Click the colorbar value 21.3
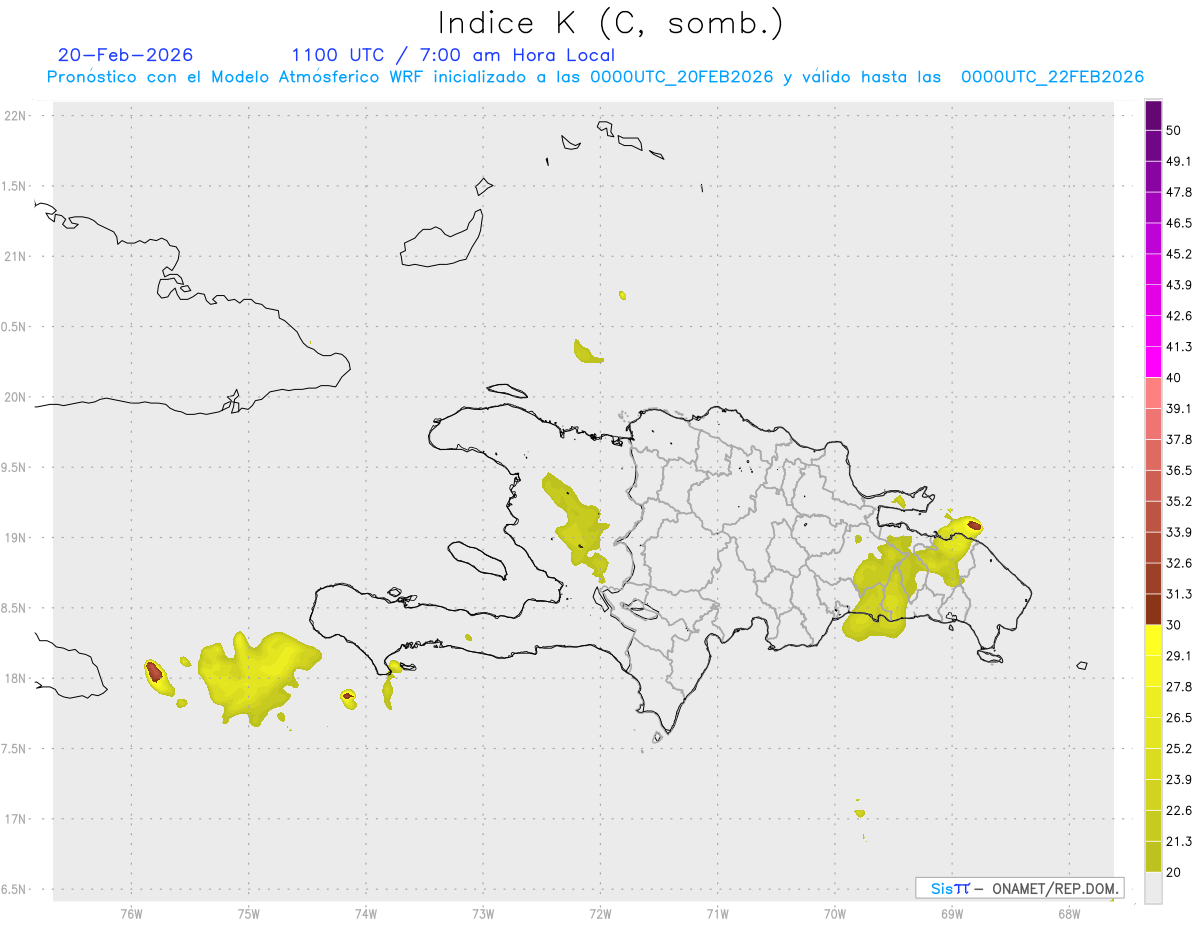This screenshot has height=927, width=1200. tap(1179, 841)
